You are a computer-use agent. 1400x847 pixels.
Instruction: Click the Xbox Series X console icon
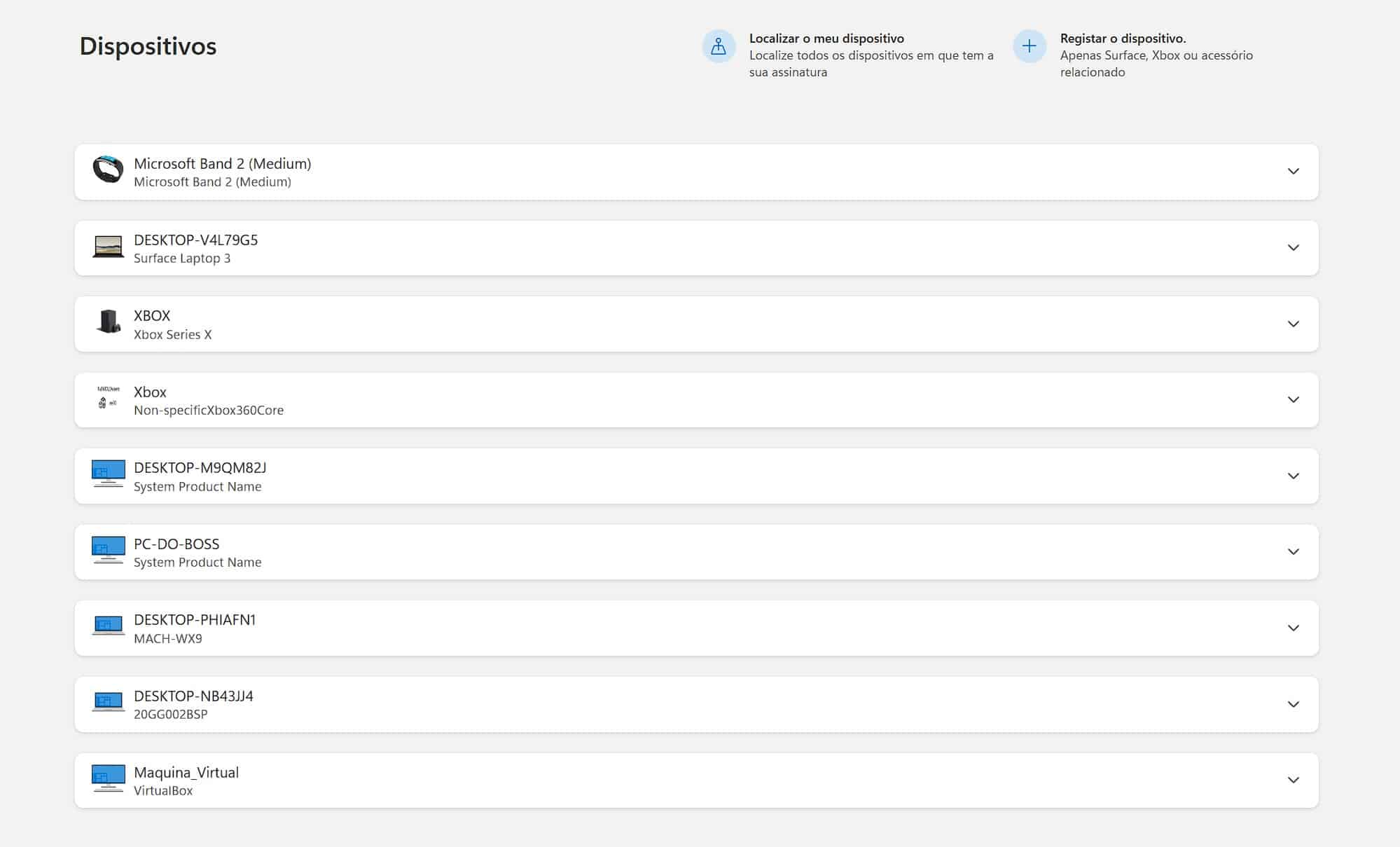(108, 322)
